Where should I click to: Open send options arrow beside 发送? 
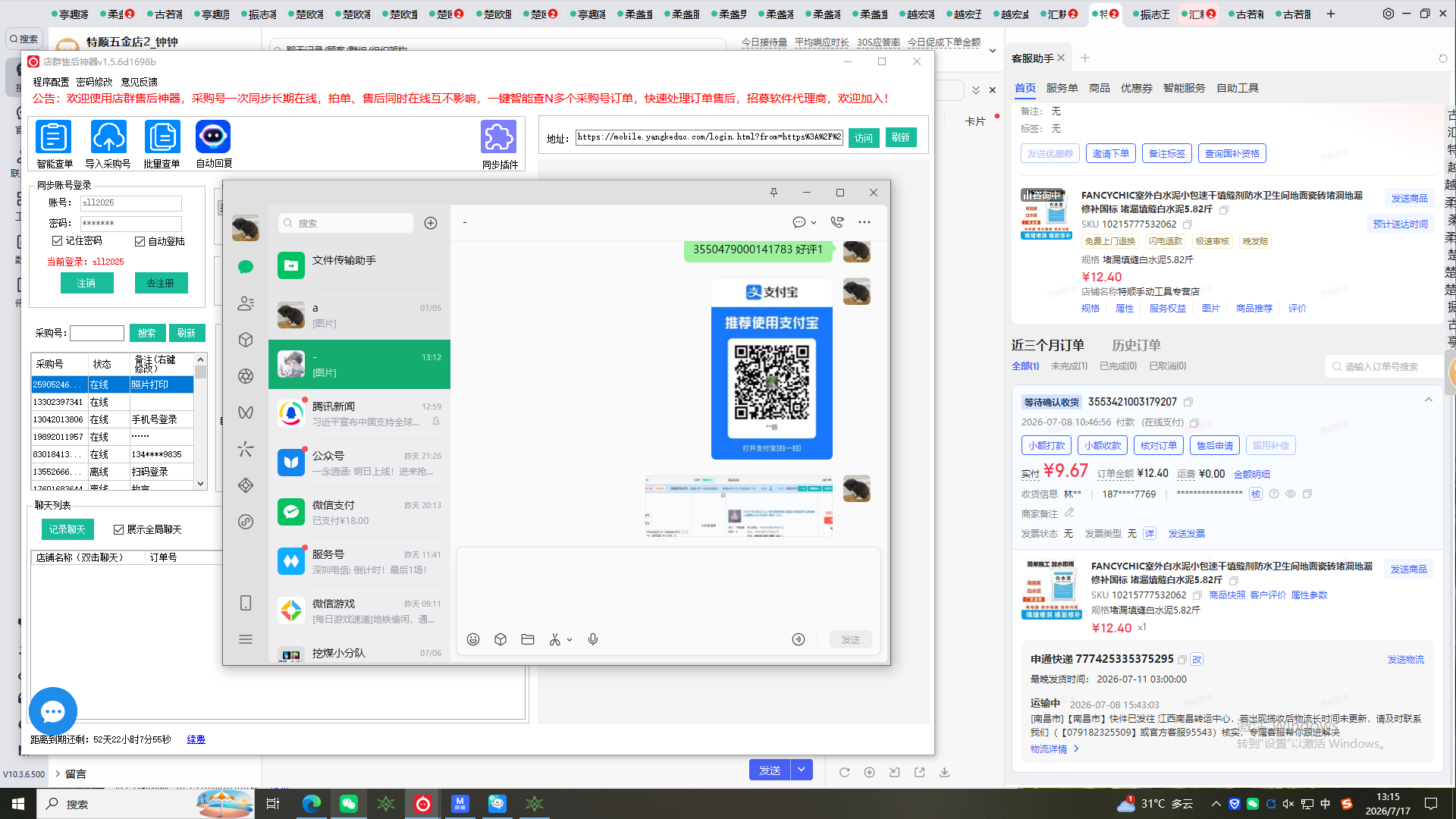point(802,770)
